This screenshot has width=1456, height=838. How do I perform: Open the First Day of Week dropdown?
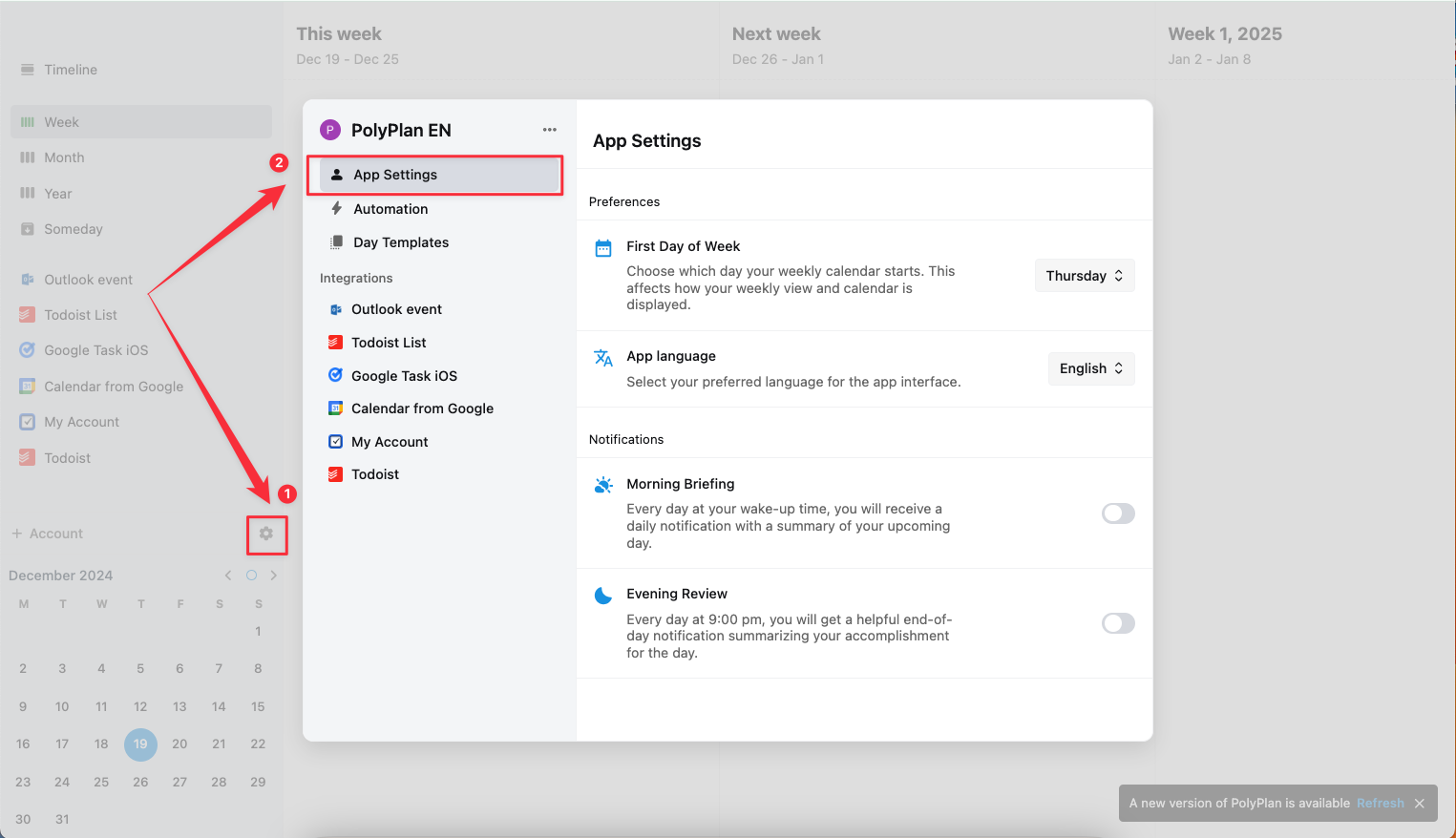1085,276
